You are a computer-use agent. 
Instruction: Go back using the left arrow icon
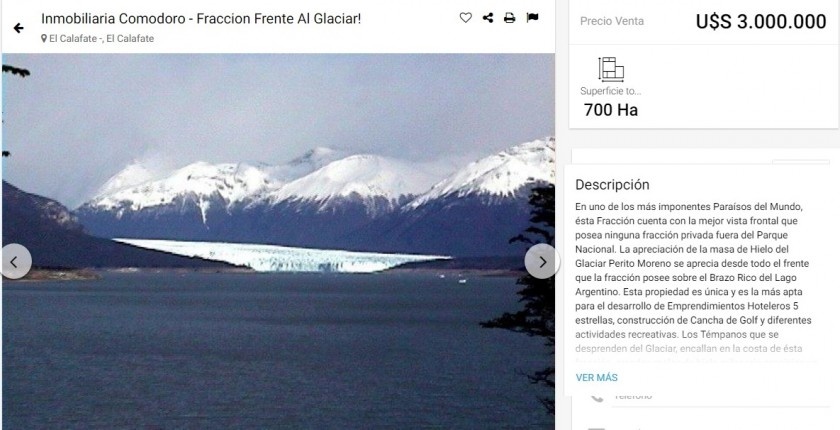[19, 28]
